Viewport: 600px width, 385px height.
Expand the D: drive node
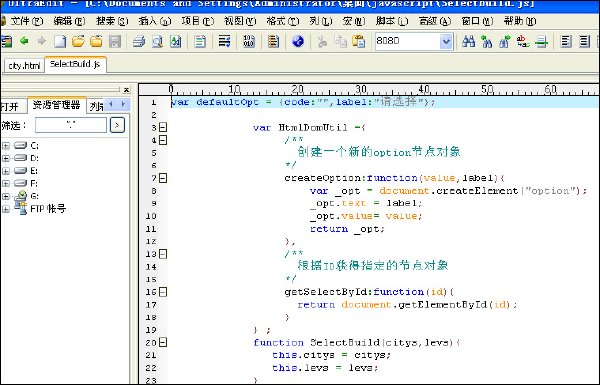coord(6,158)
